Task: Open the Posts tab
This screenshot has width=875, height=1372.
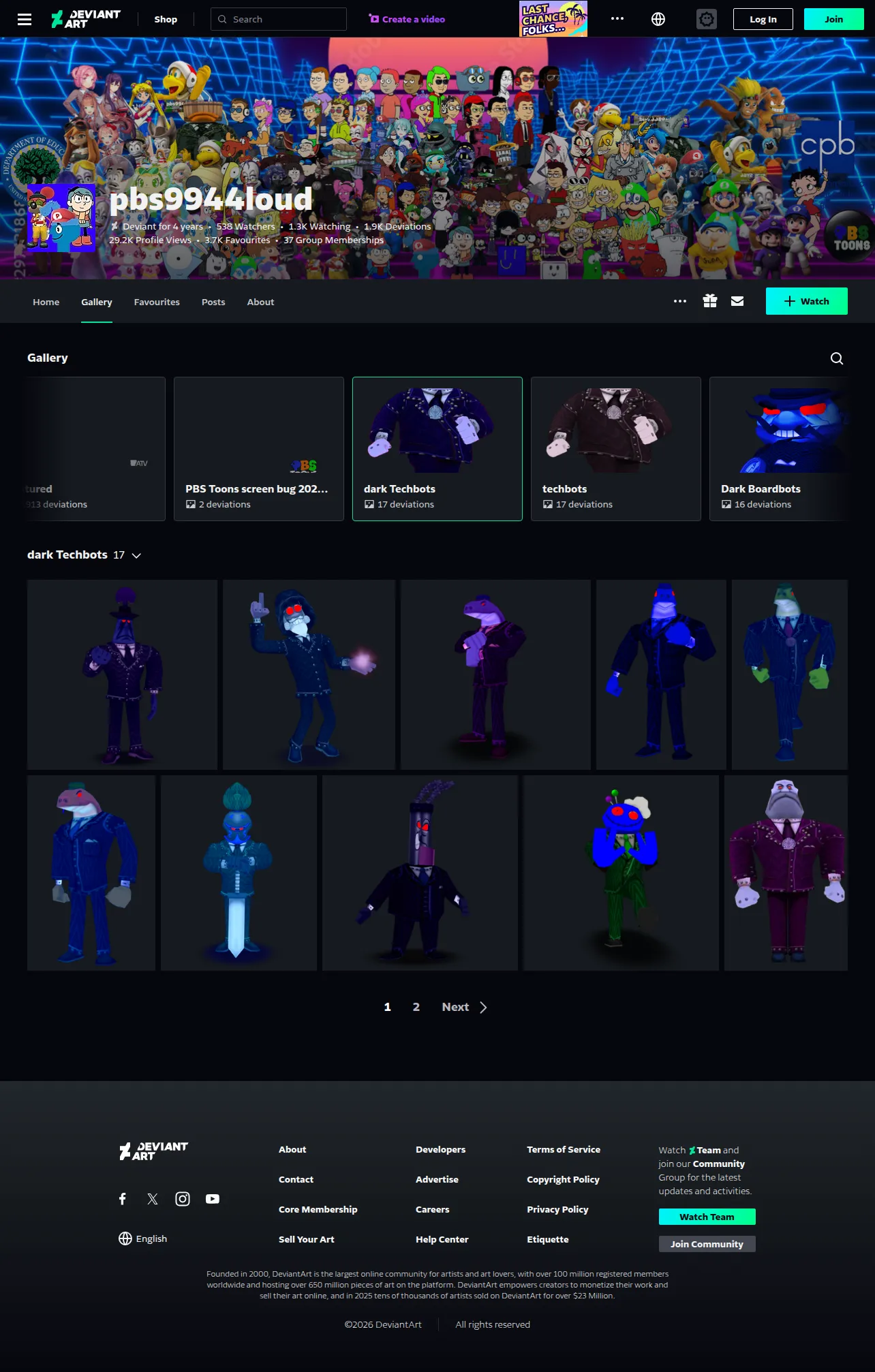Action: pyautogui.click(x=213, y=302)
